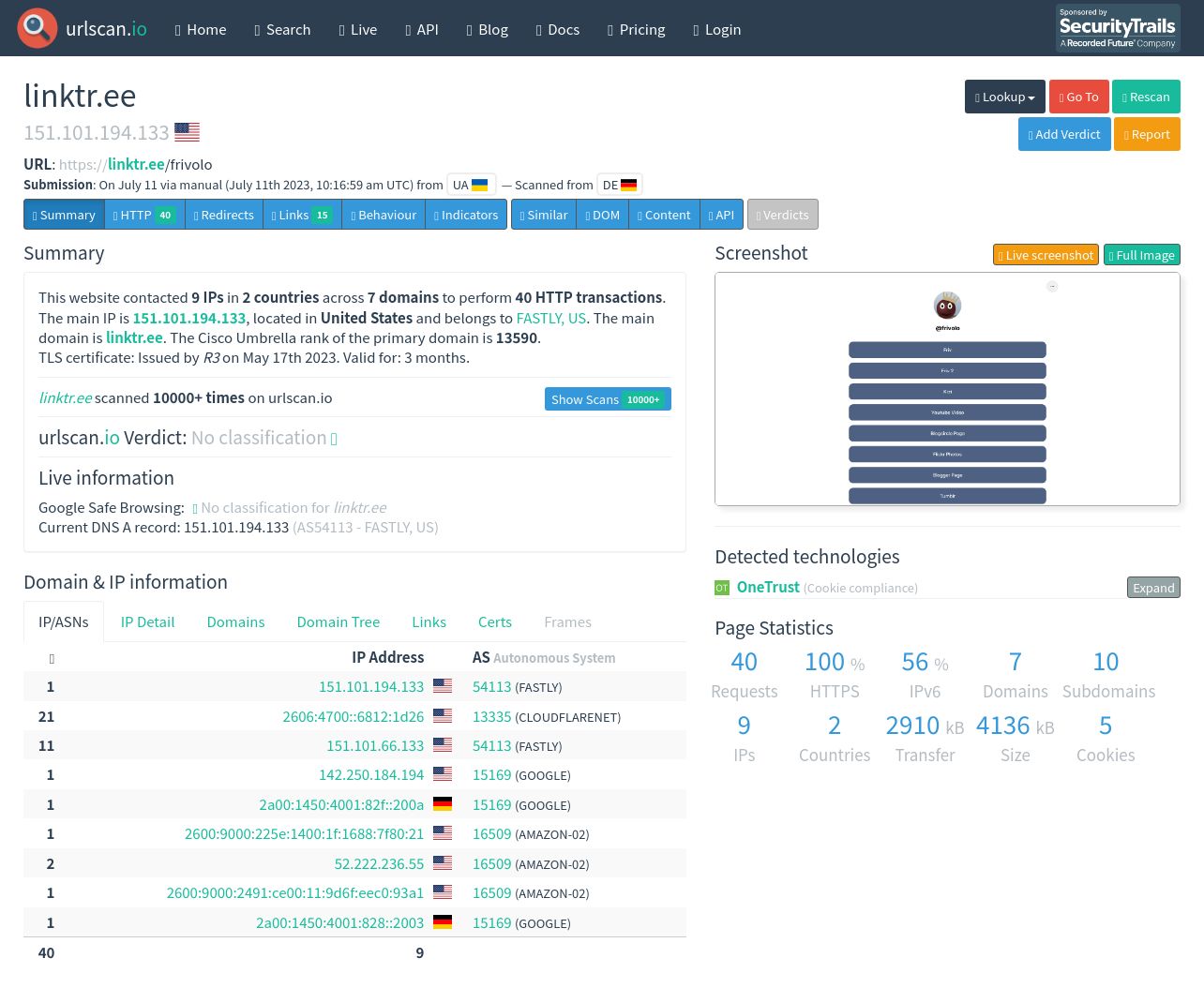The image size is (1204, 988).
Task: Click the US flag beside the main IP
Action: coord(187,132)
